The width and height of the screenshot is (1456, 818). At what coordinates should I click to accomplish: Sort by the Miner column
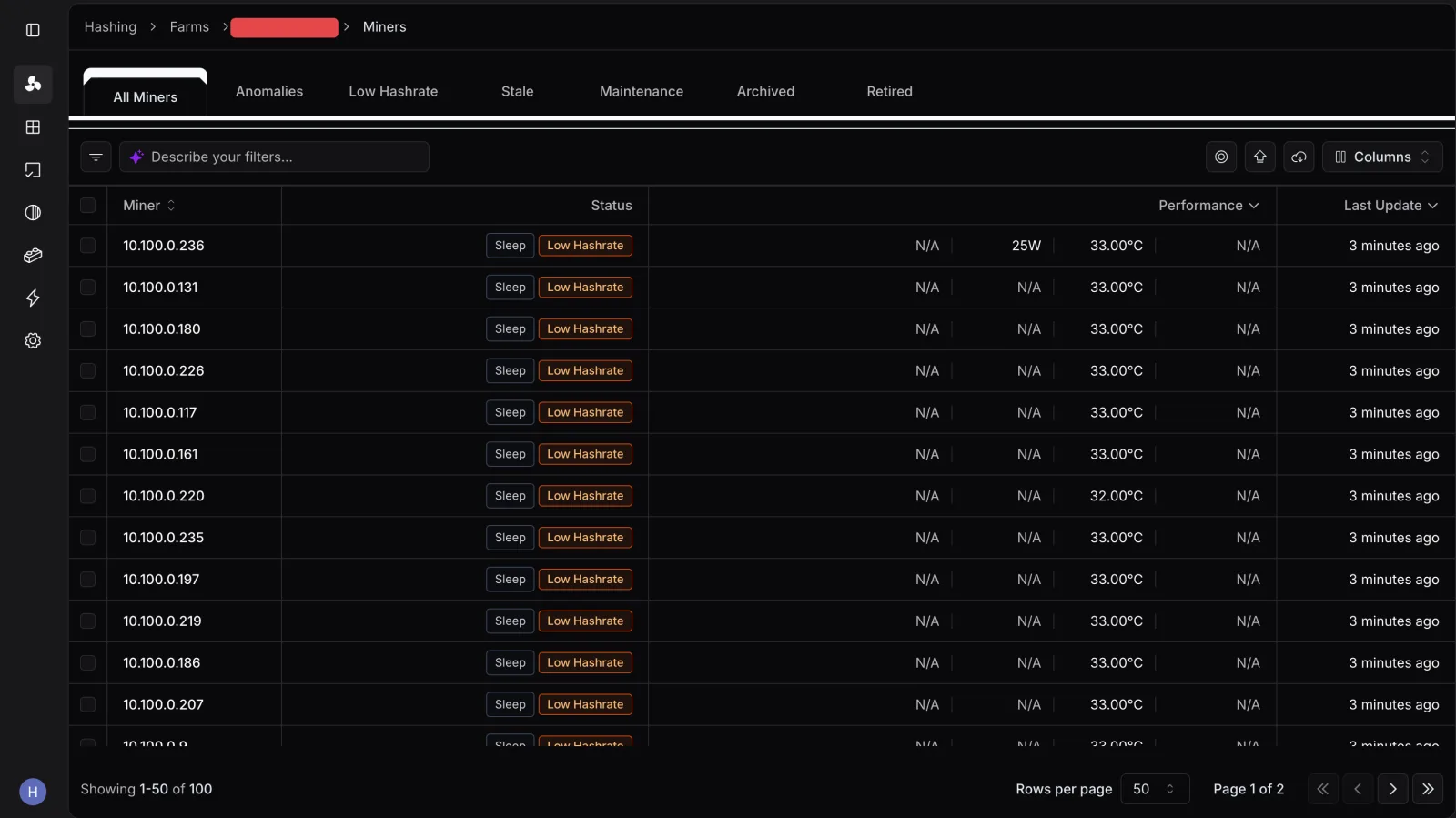(149, 206)
